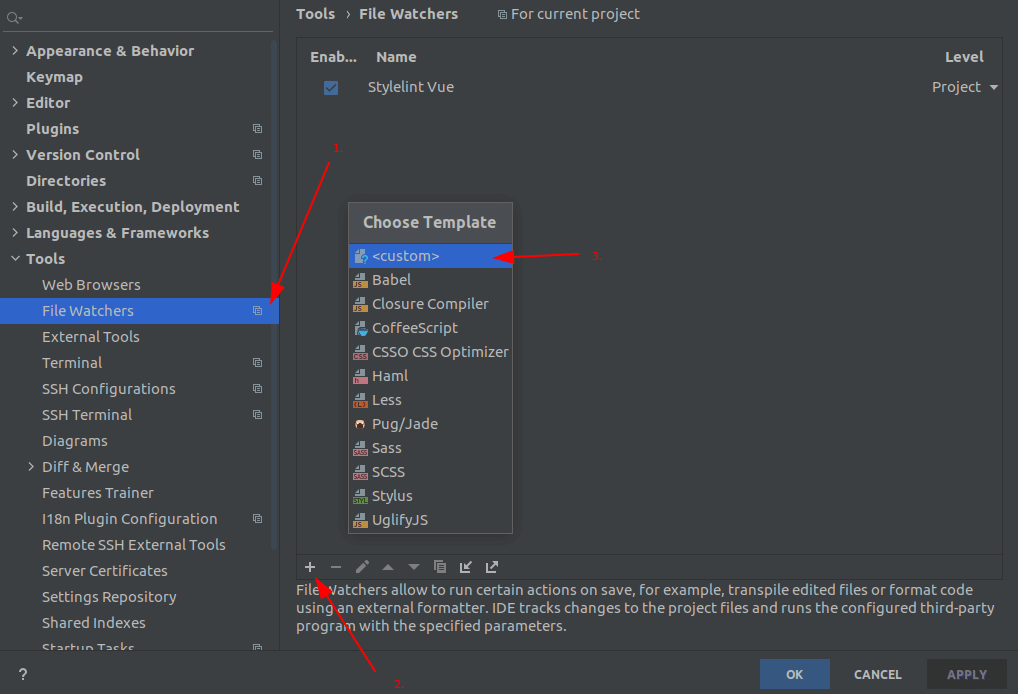Click the move down arrow icon
This screenshot has height=694, width=1018.
414,567
